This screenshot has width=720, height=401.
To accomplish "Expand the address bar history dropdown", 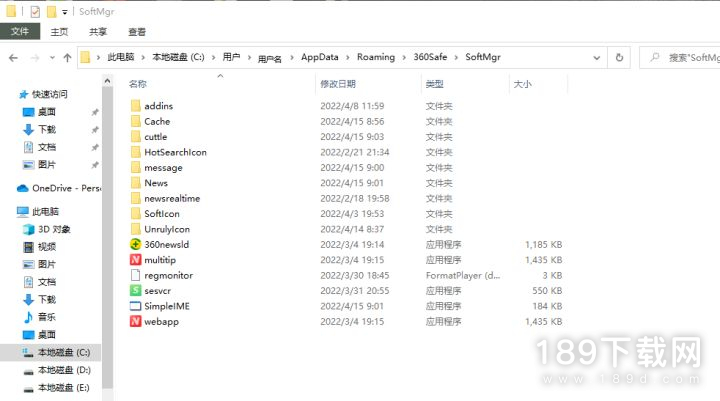I will 596,58.
